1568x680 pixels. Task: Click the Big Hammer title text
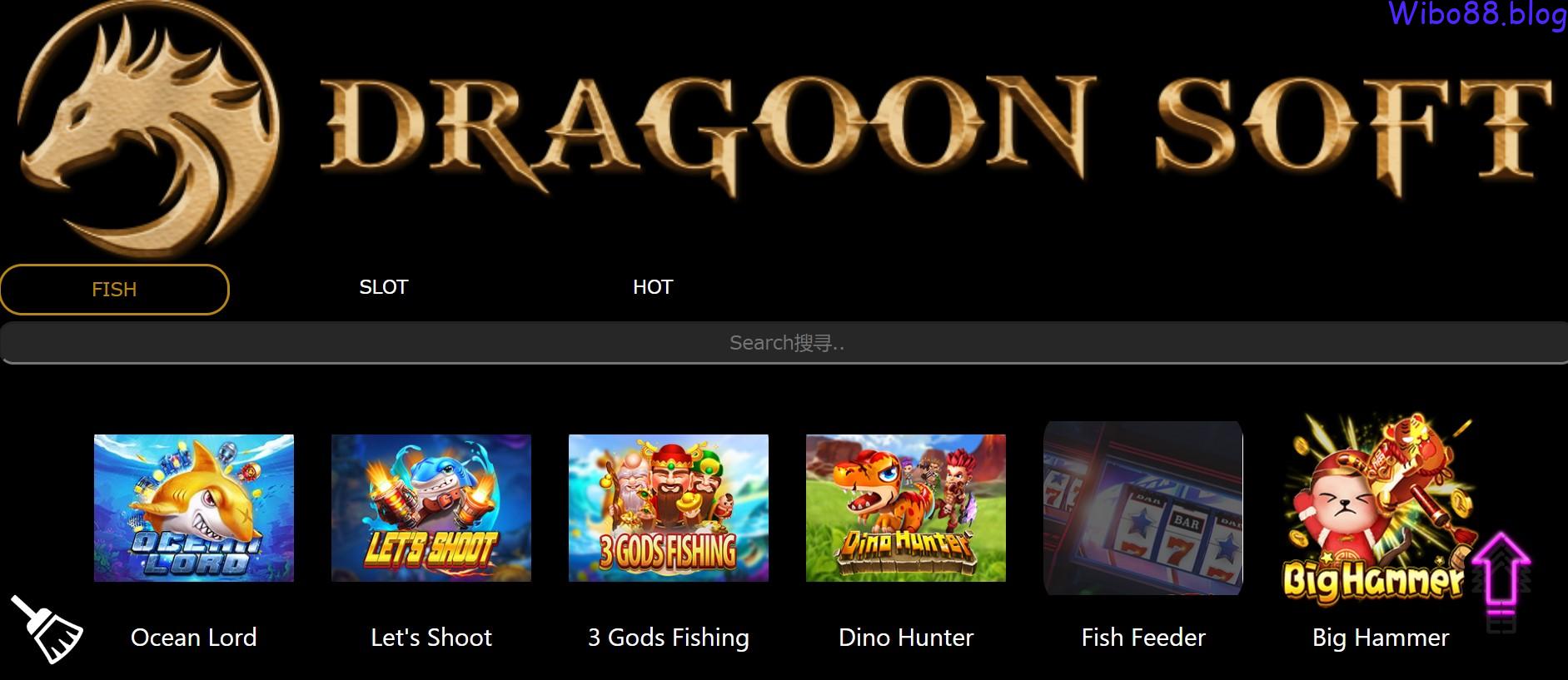1381,638
